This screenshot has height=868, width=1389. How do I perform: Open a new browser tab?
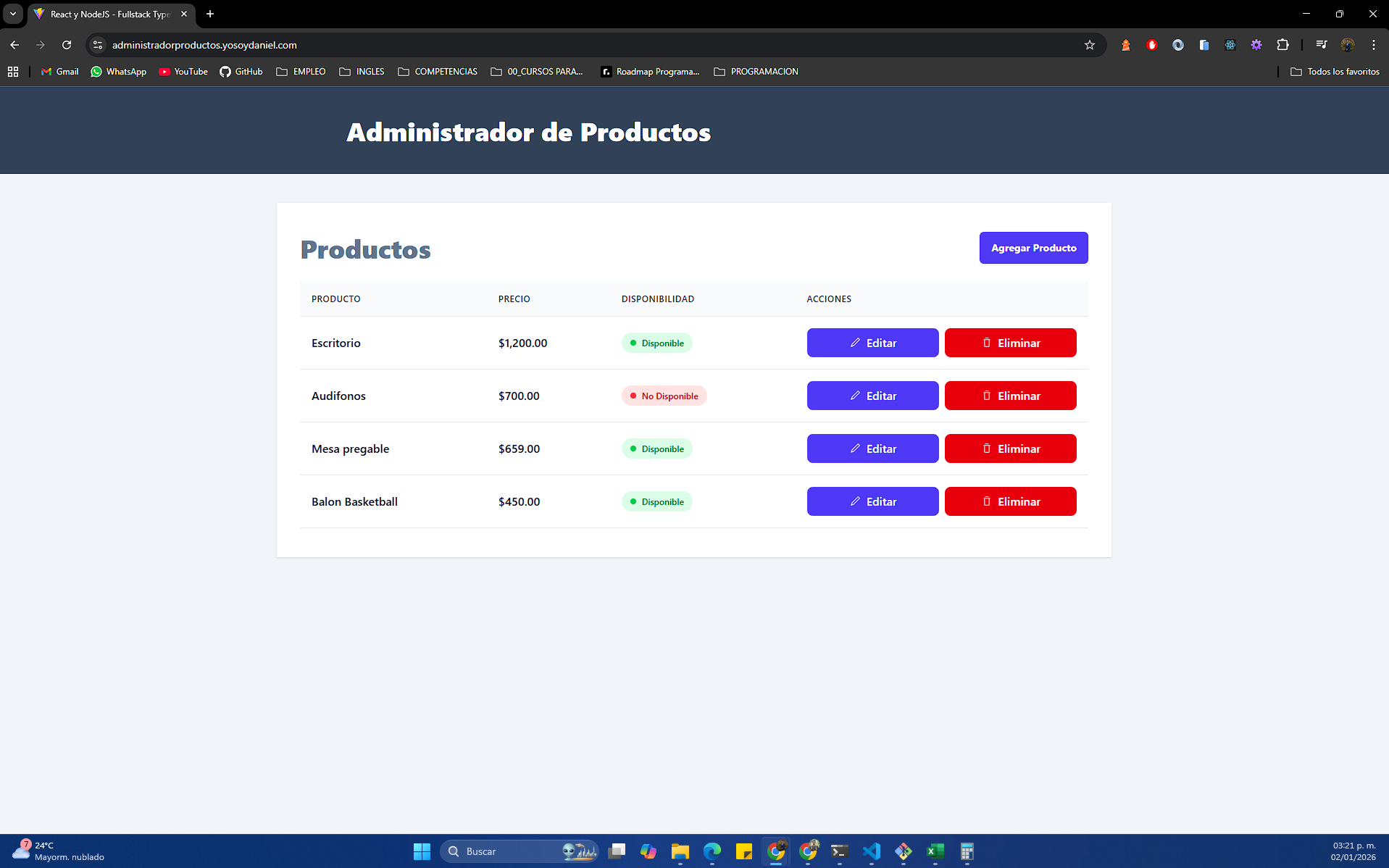click(210, 14)
